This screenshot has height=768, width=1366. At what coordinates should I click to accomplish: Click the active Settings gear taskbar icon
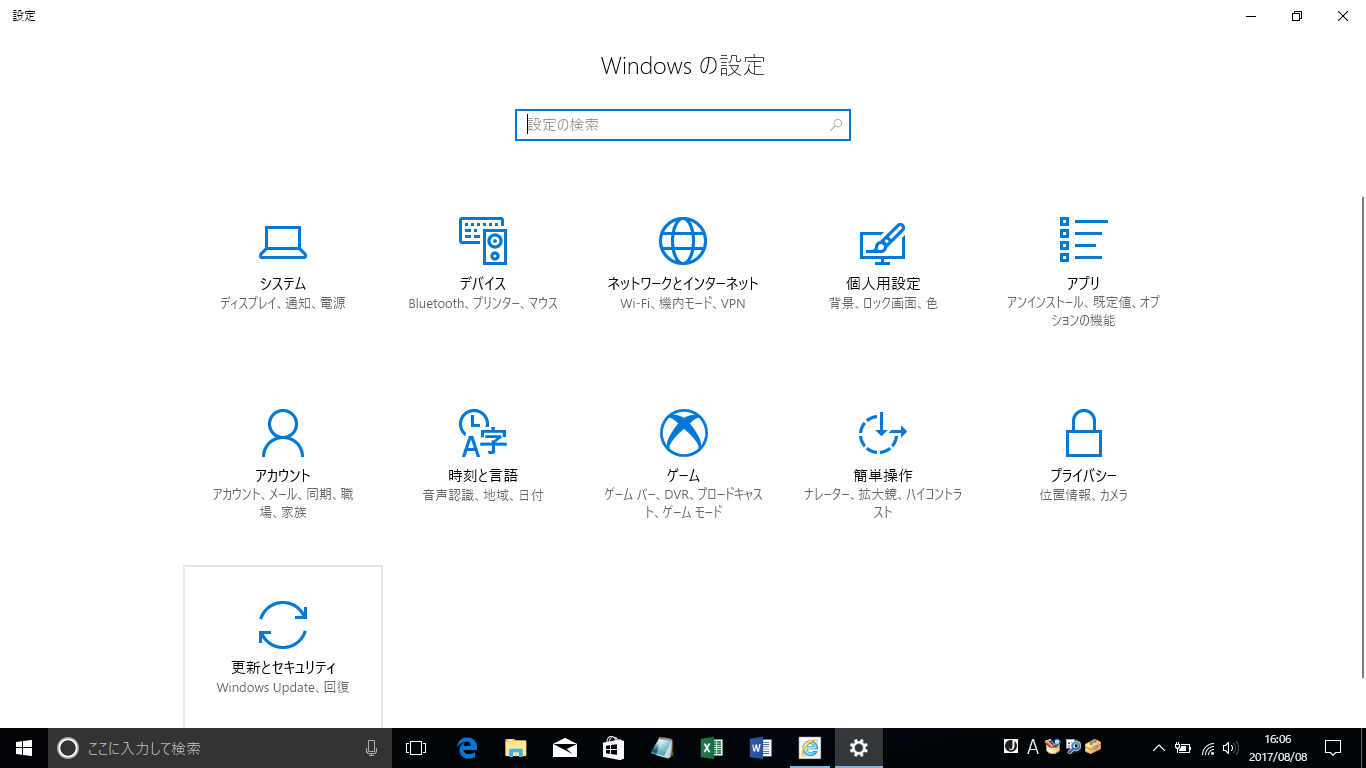[859, 748]
